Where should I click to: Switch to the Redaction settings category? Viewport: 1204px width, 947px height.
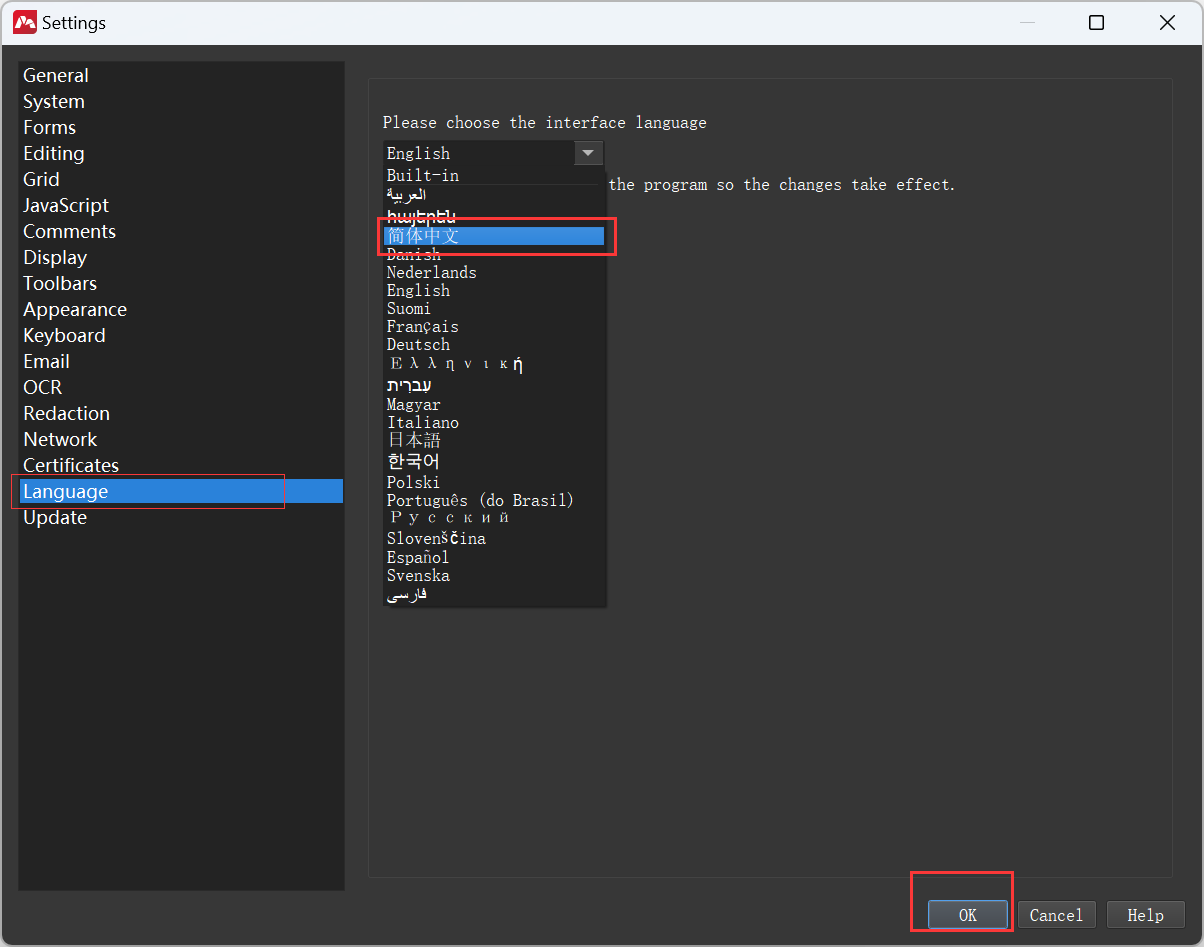tap(67, 414)
